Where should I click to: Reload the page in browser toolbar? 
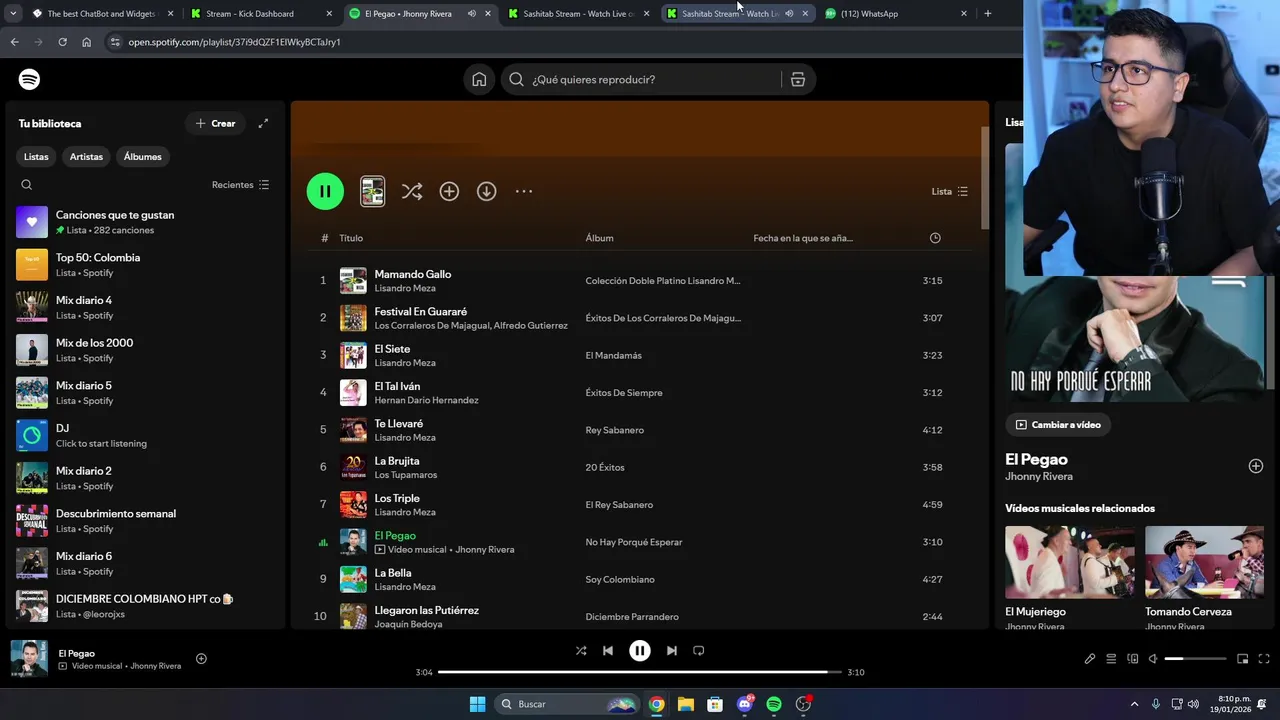pos(62,42)
